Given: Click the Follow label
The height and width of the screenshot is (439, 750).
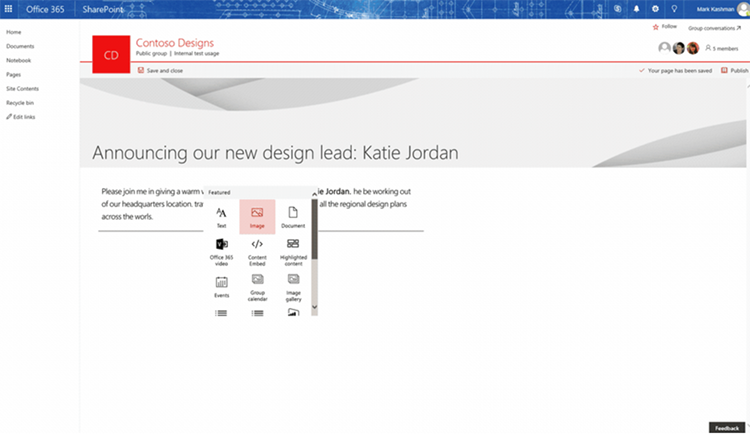Looking at the screenshot, I should [669, 27].
